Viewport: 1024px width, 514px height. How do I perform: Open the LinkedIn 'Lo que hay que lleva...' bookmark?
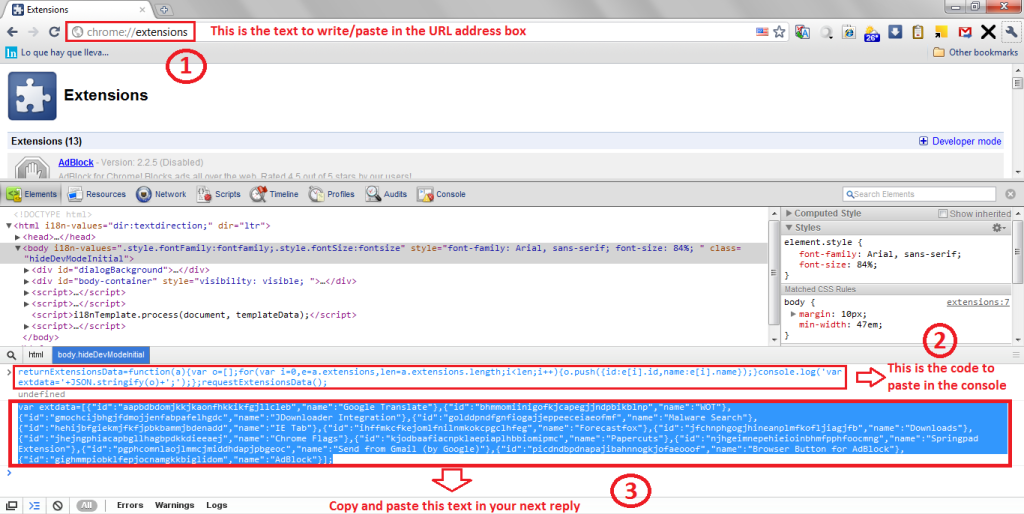(57, 52)
